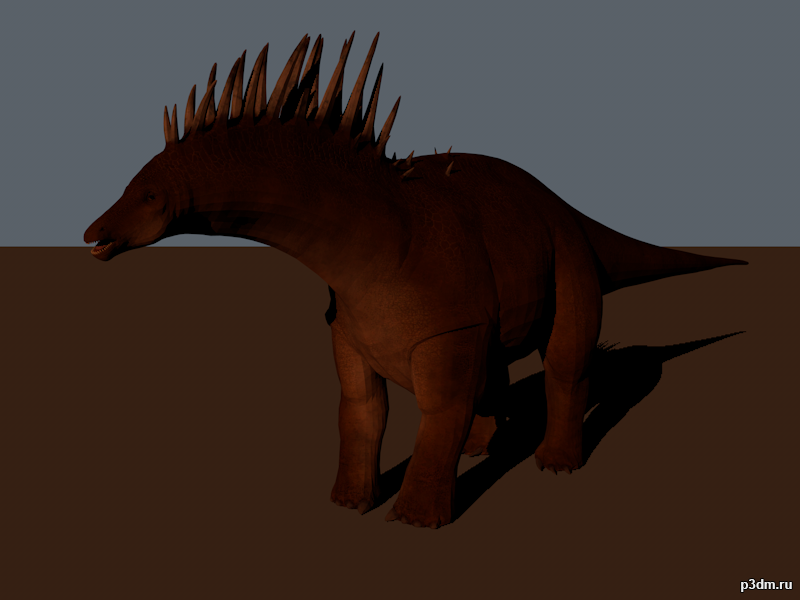This screenshot has height=600, width=800.
Task: Click the p3dm.ru watermark link
Action: (765, 583)
